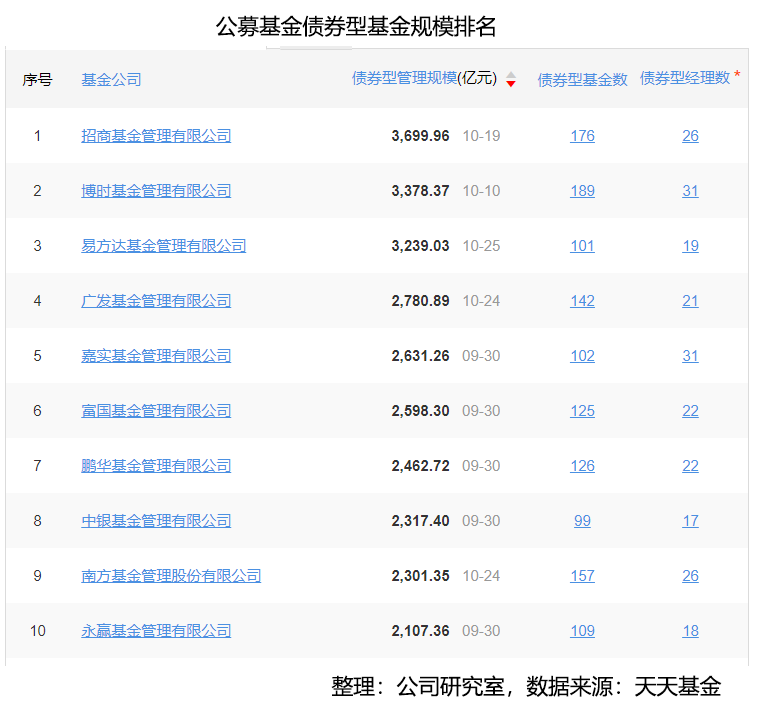Open 鹏华基金管理有限公司 link
The width and height of the screenshot is (759, 724).
(156, 466)
